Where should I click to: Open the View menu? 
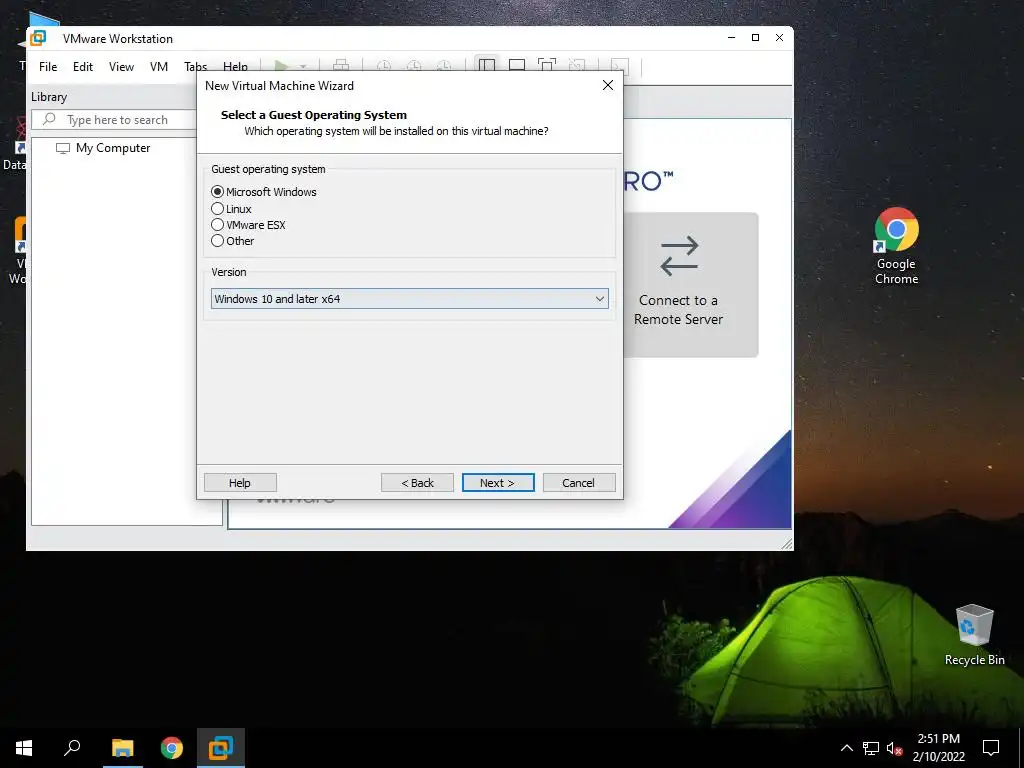pos(121,67)
